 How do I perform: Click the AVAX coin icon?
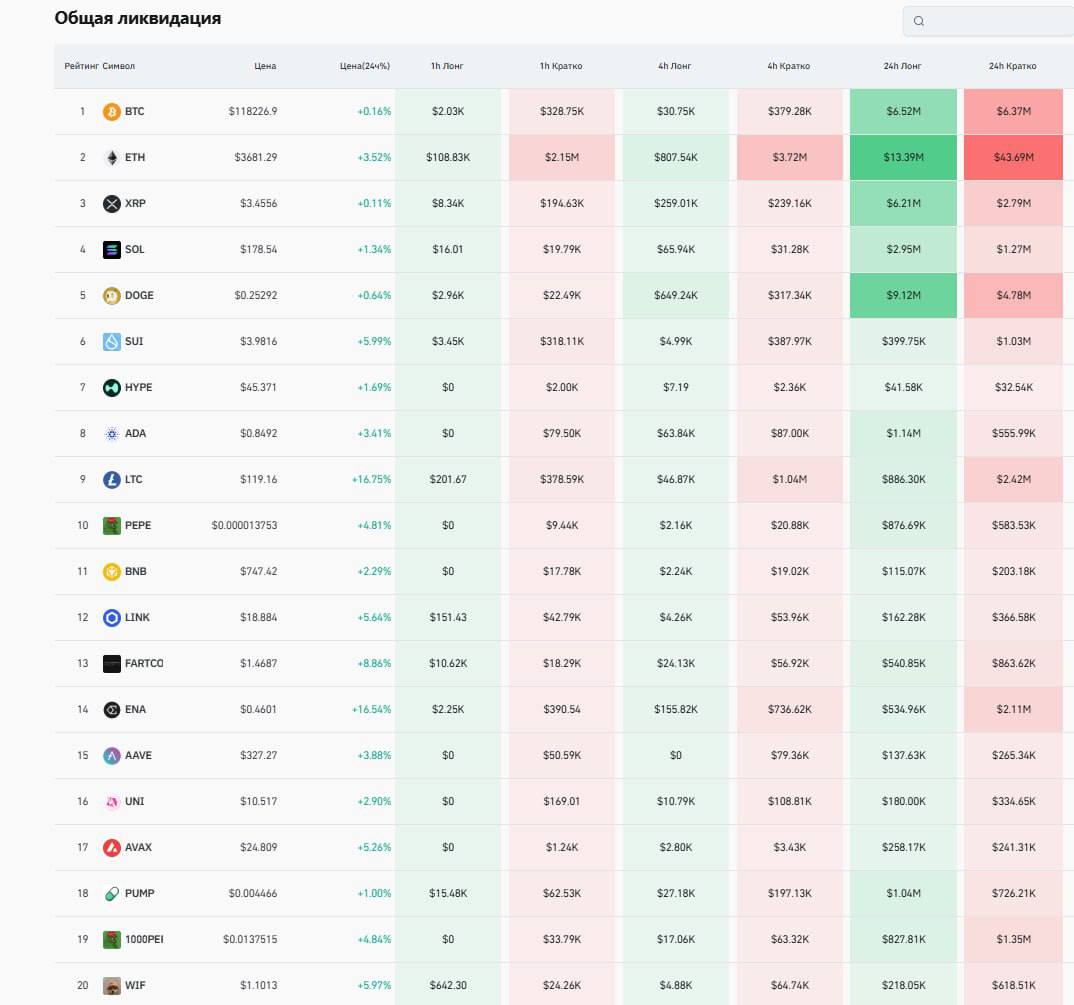[112, 847]
